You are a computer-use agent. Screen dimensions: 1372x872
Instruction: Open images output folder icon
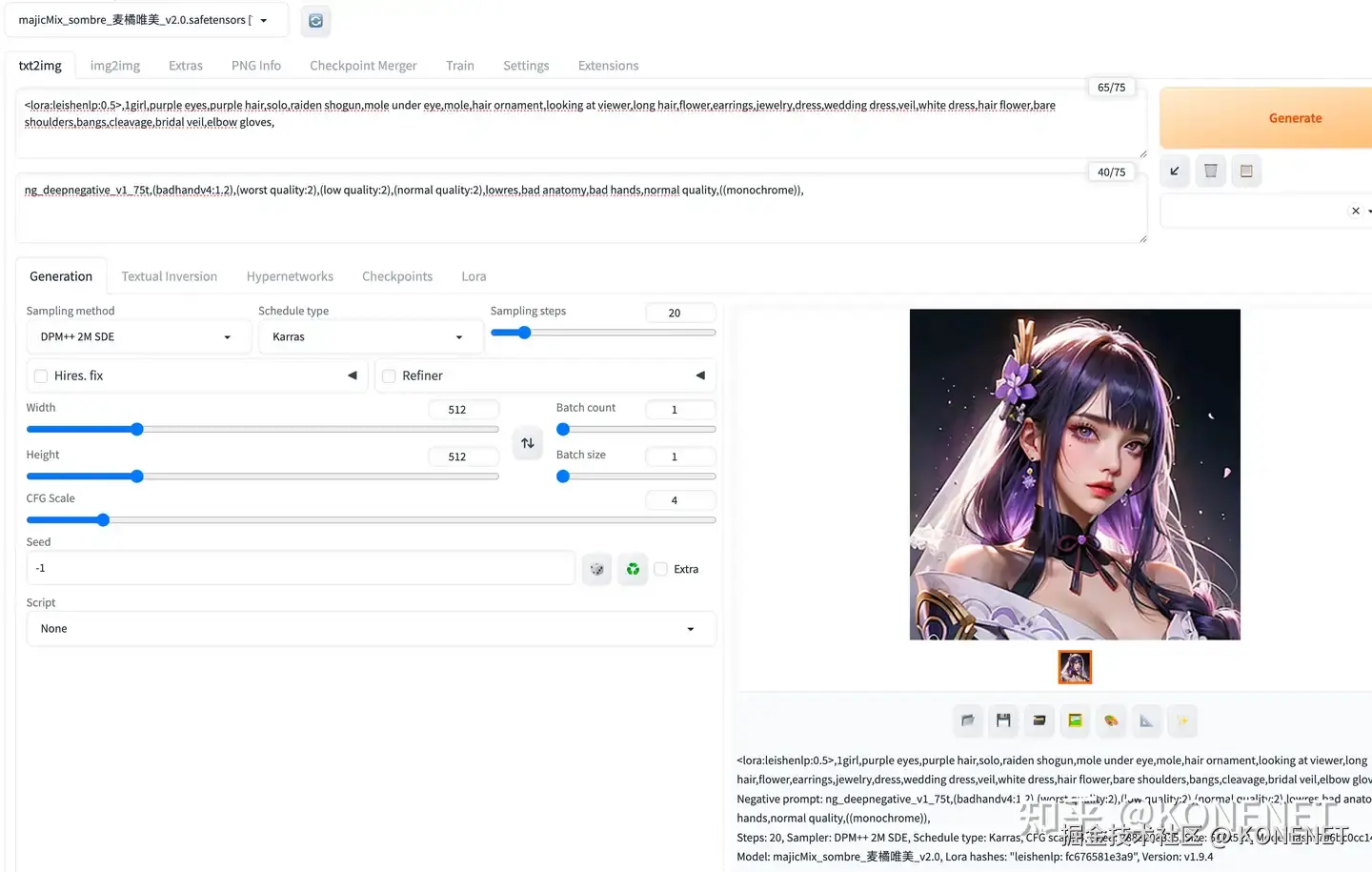click(x=968, y=720)
